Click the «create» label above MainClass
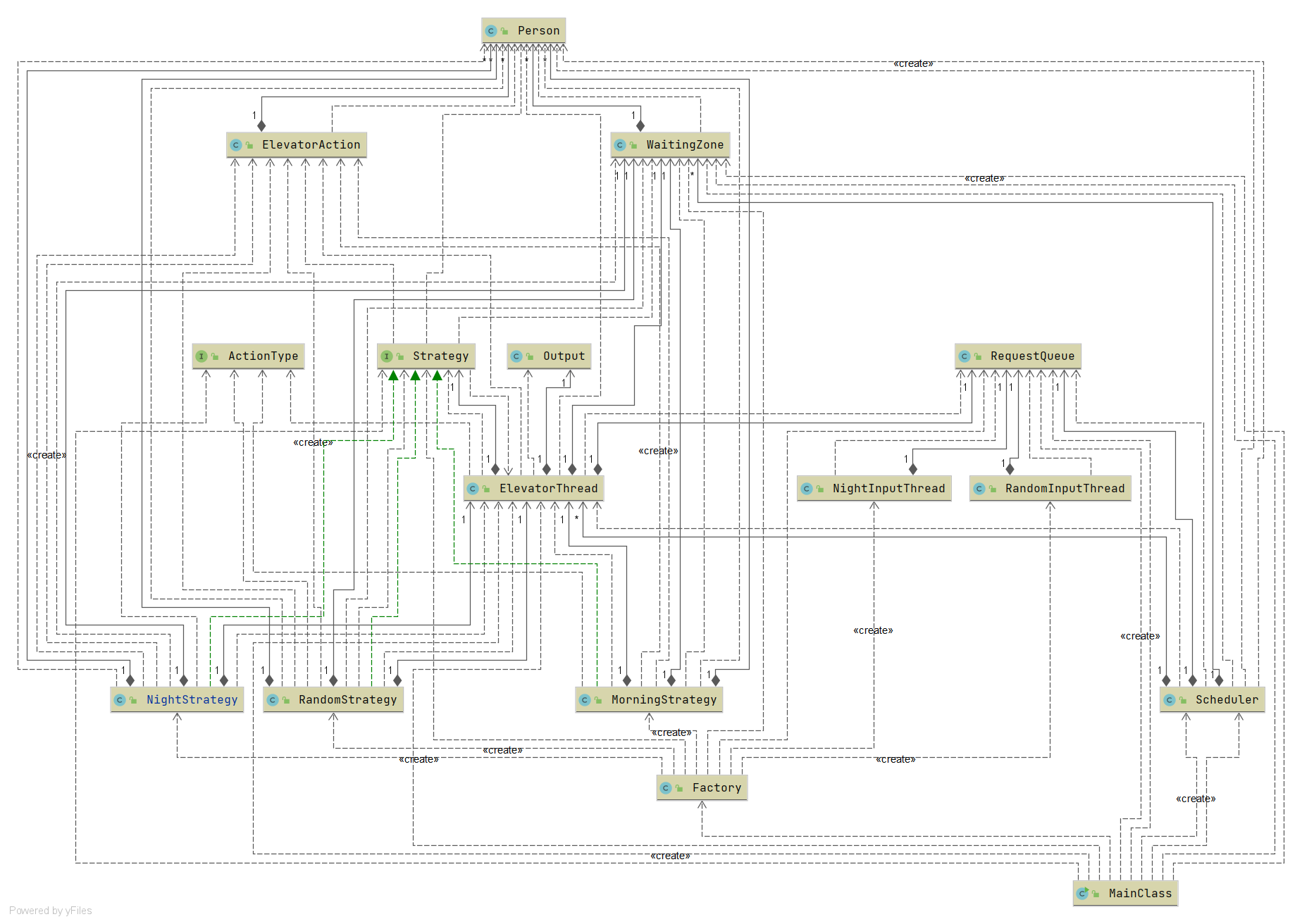This screenshot has width=1302, height=924. (x=1196, y=799)
